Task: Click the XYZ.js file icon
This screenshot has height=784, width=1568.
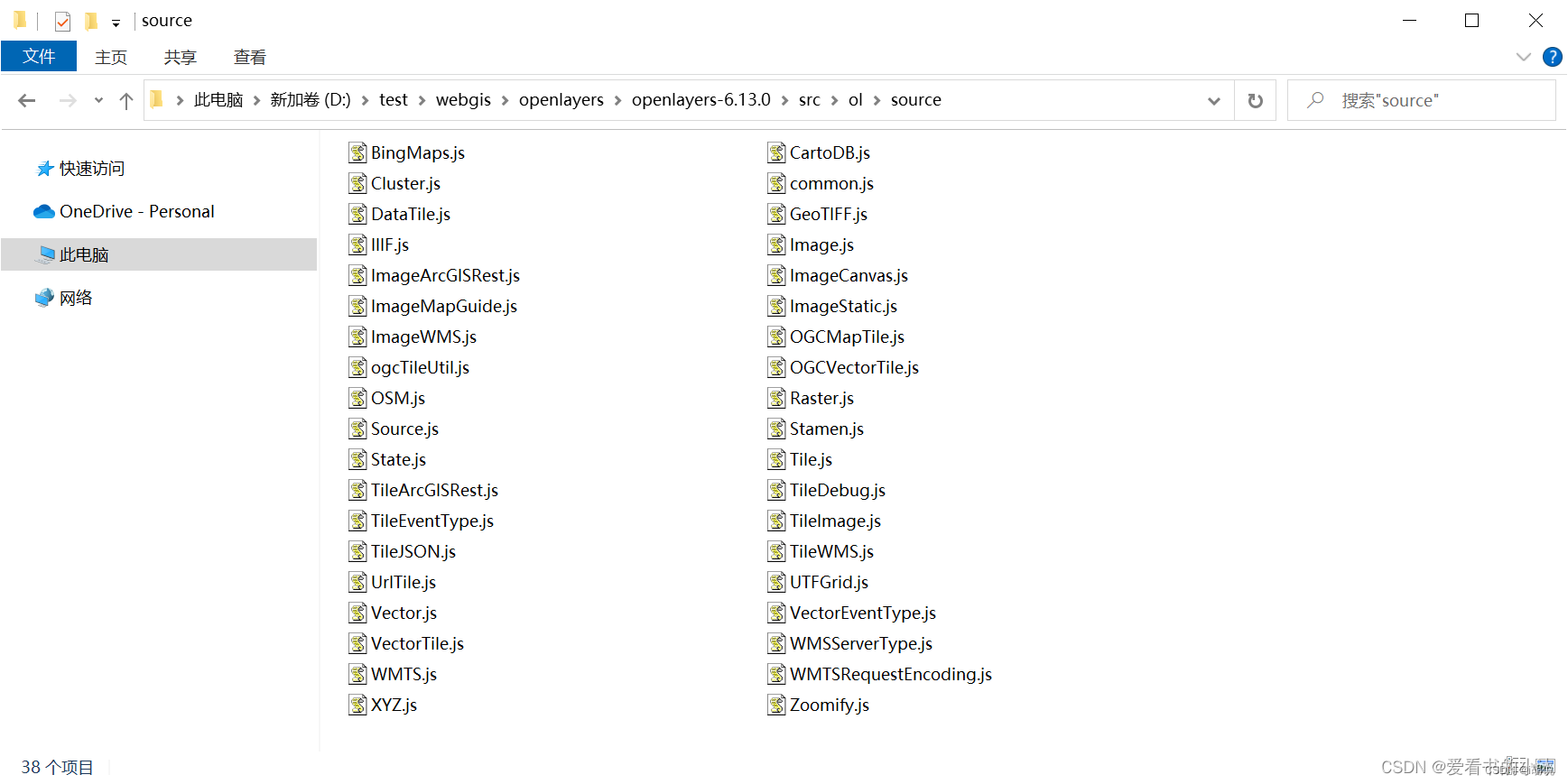Action: tap(358, 705)
